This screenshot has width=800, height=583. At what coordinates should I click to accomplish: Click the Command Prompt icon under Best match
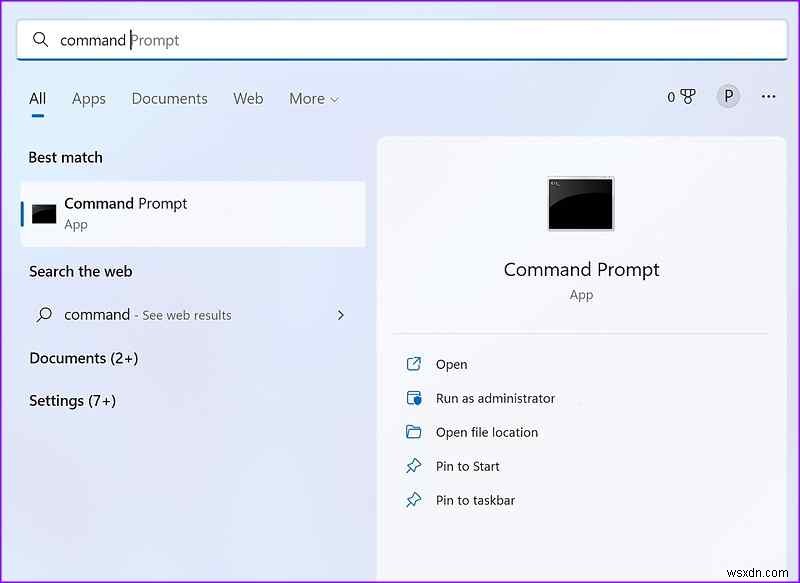(44, 212)
